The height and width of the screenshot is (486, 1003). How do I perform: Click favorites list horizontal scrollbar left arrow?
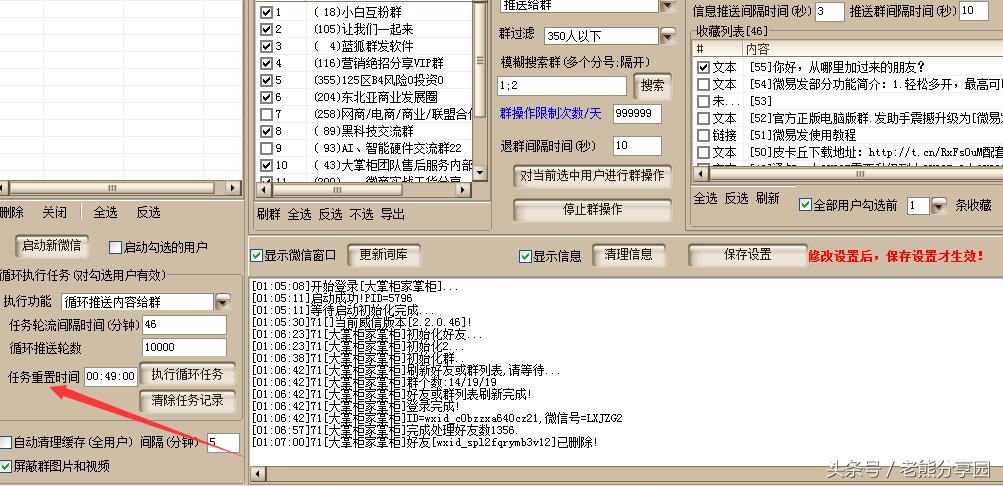click(700, 174)
